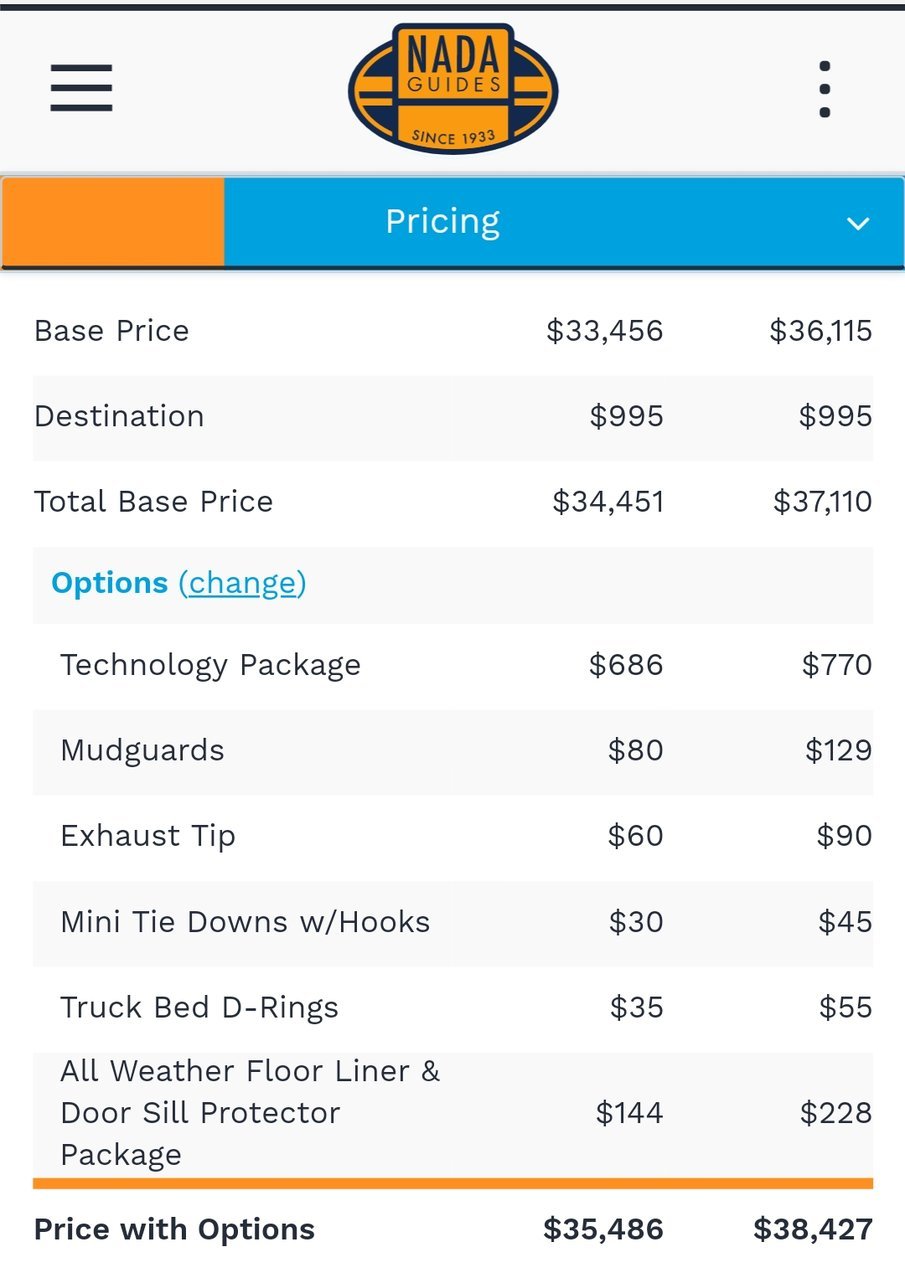Open the hamburger navigation menu
This screenshot has height=1278, width=905.
(x=81, y=88)
